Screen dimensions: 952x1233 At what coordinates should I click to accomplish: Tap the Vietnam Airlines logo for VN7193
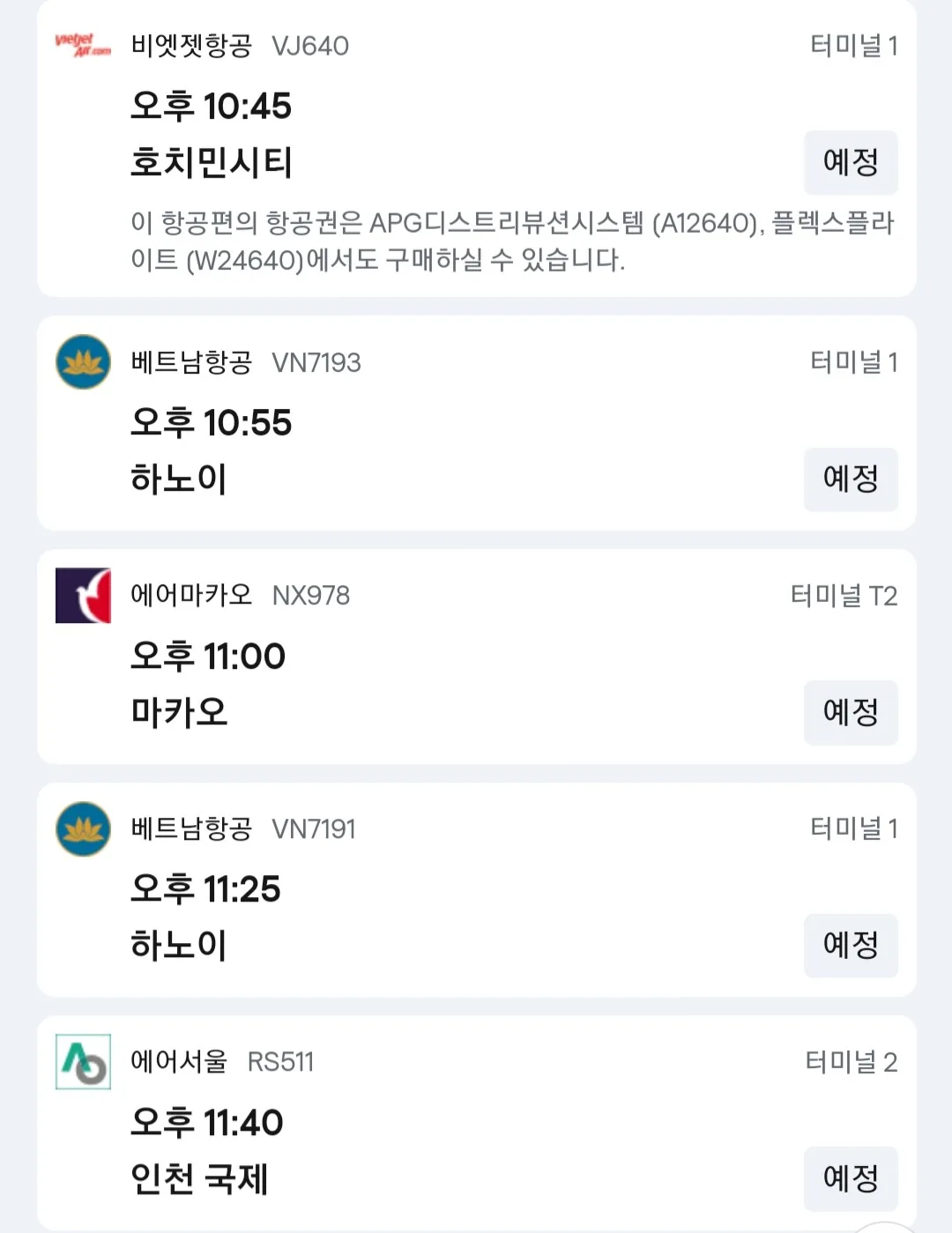(x=83, y=362)
